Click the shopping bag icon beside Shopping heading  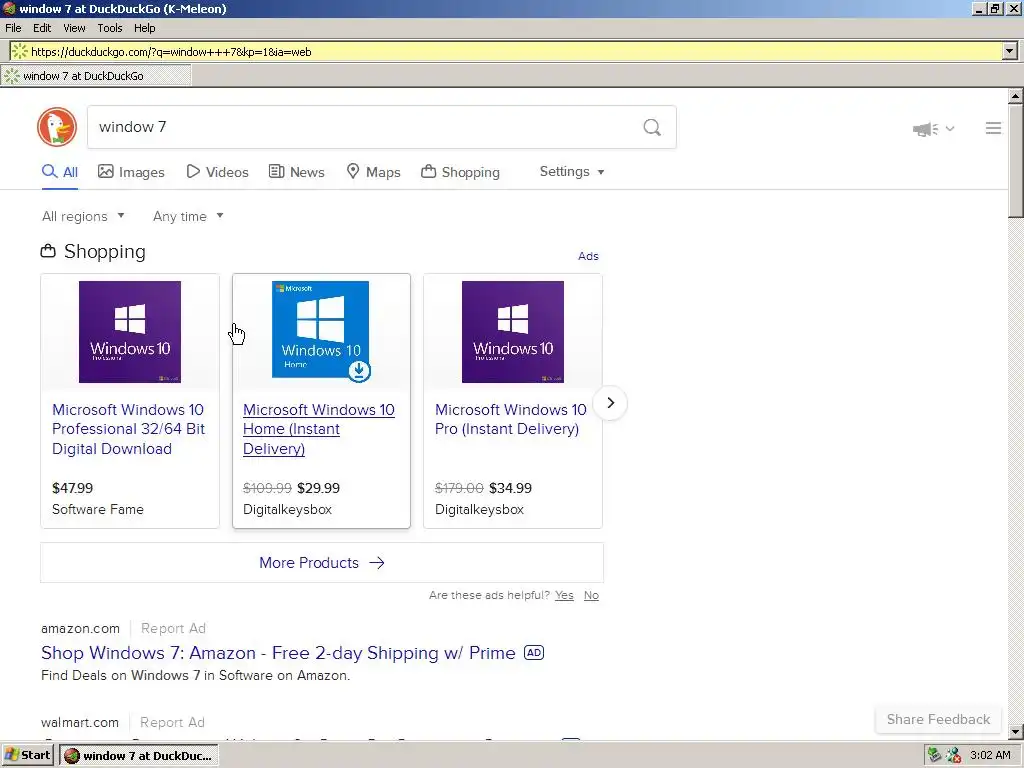tap(48, 251)
